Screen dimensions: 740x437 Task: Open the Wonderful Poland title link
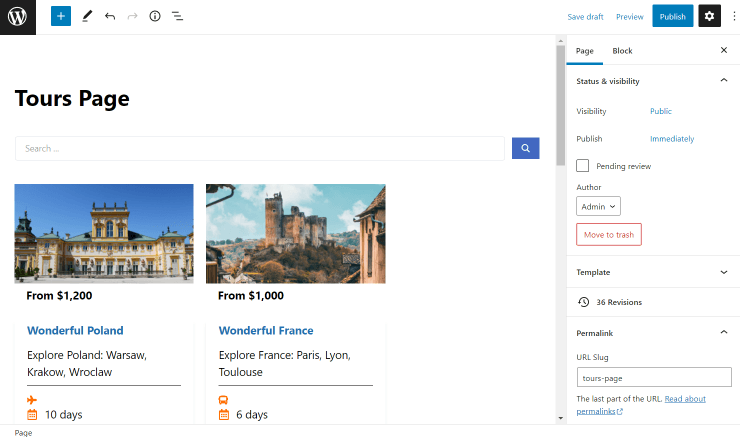click(x=75, y=330)
